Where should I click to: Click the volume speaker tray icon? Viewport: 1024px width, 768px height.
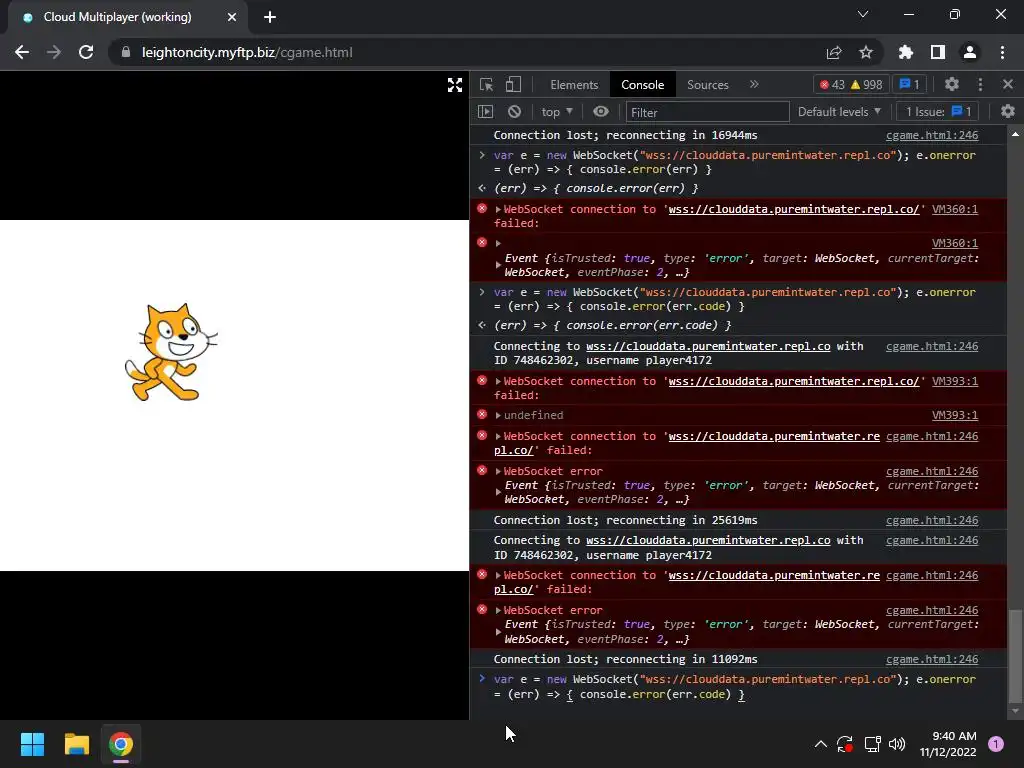[x=897, y=744]
